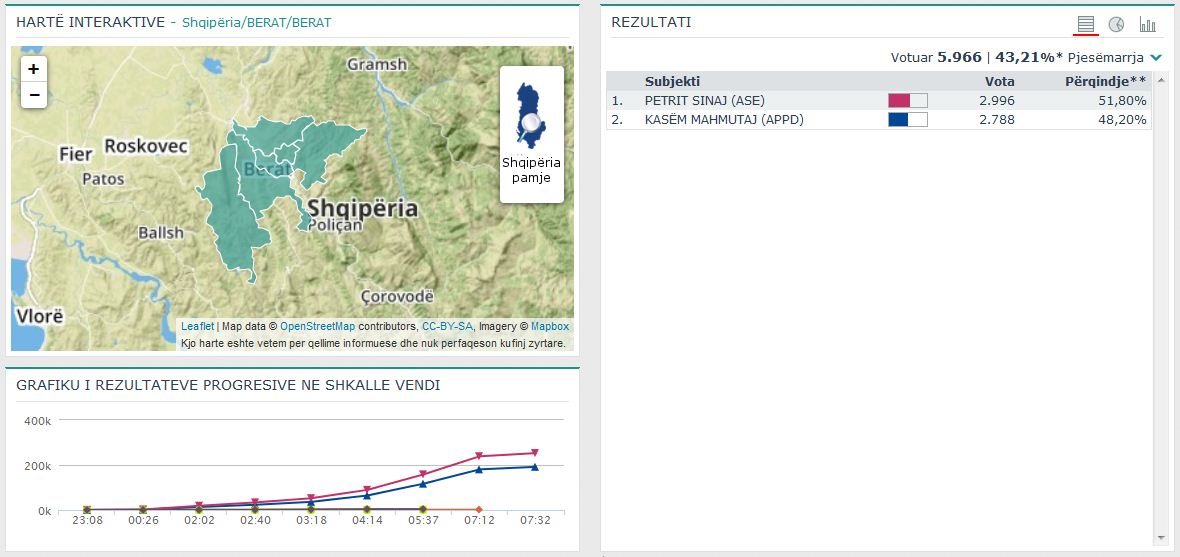Open the pie chart results view
1180x557 pixels.
point(1116,24)
